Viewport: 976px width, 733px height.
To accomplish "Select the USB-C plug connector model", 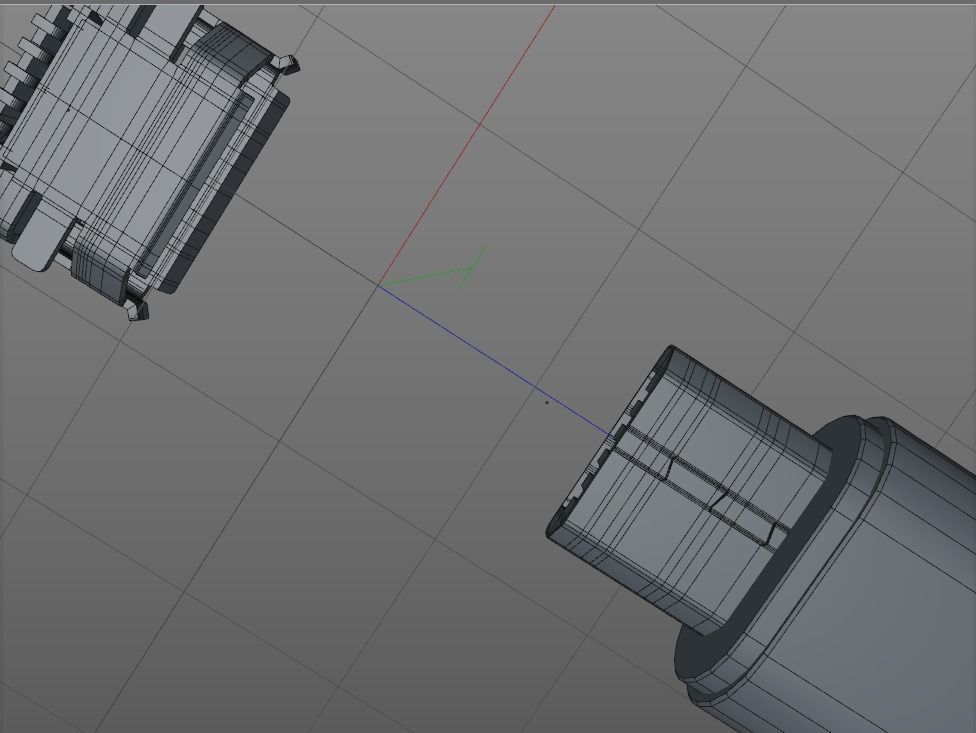I will pyautogui.click(x=762, y=538).
